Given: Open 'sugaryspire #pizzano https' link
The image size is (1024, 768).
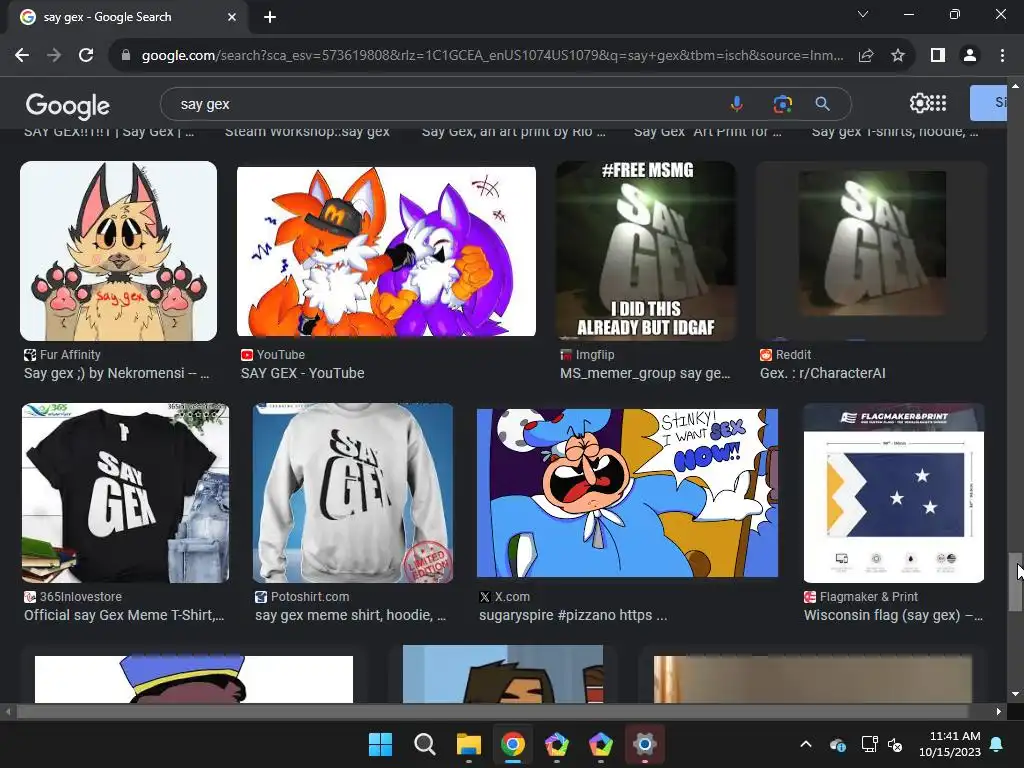Looking at the screenshot, I should pyautogui.click(x=573, y=615).
